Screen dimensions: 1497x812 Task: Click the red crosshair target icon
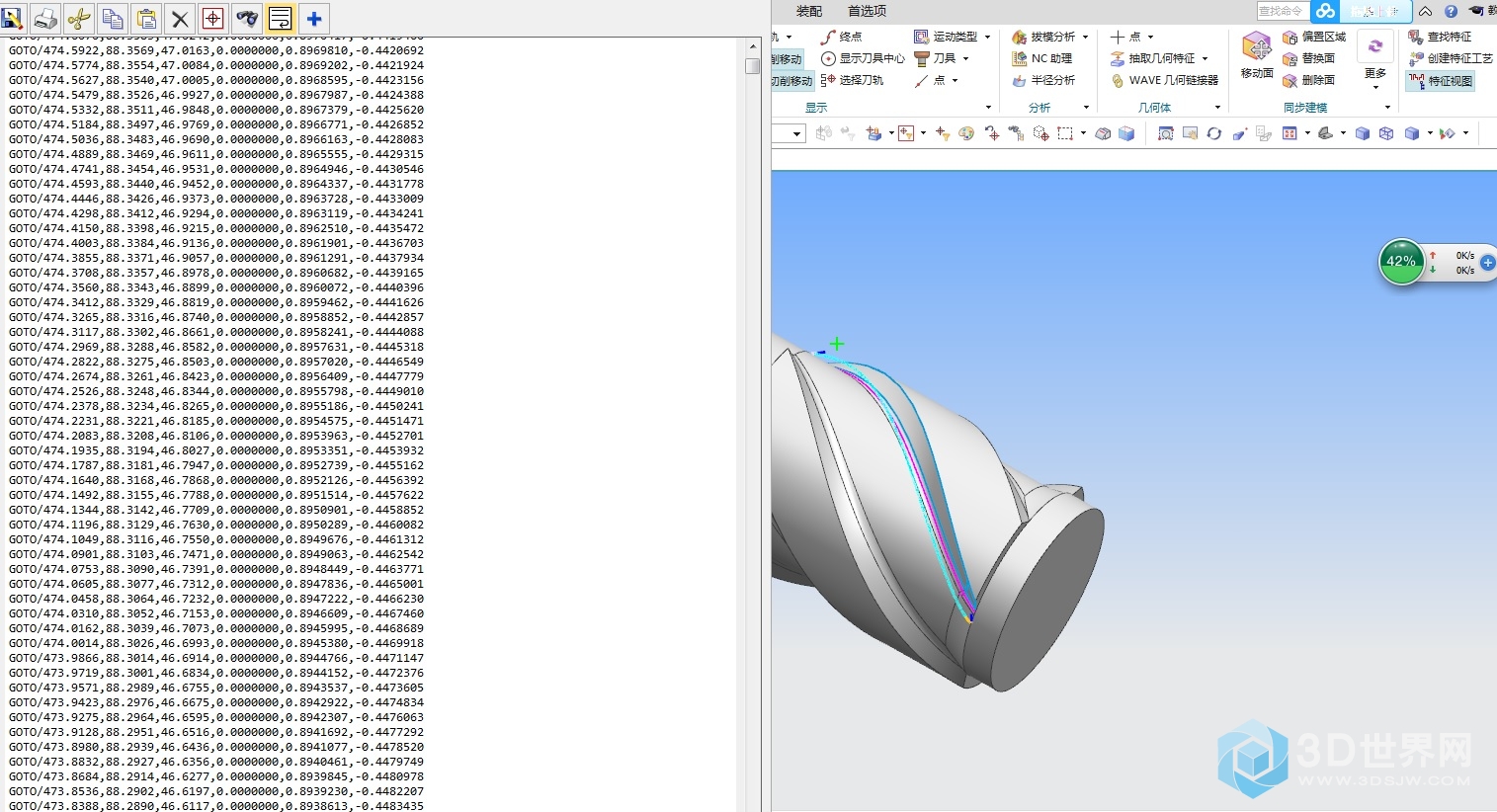click(x=213, y=18)
